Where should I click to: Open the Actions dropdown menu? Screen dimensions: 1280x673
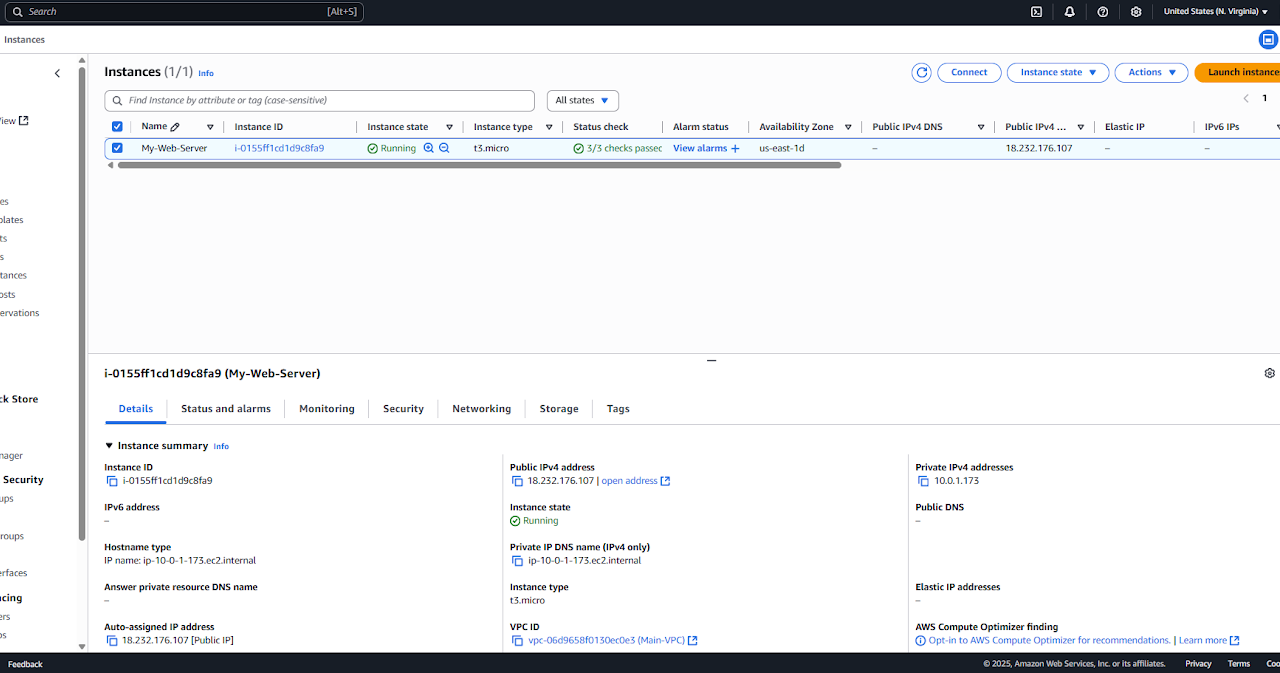[1151, 72]
